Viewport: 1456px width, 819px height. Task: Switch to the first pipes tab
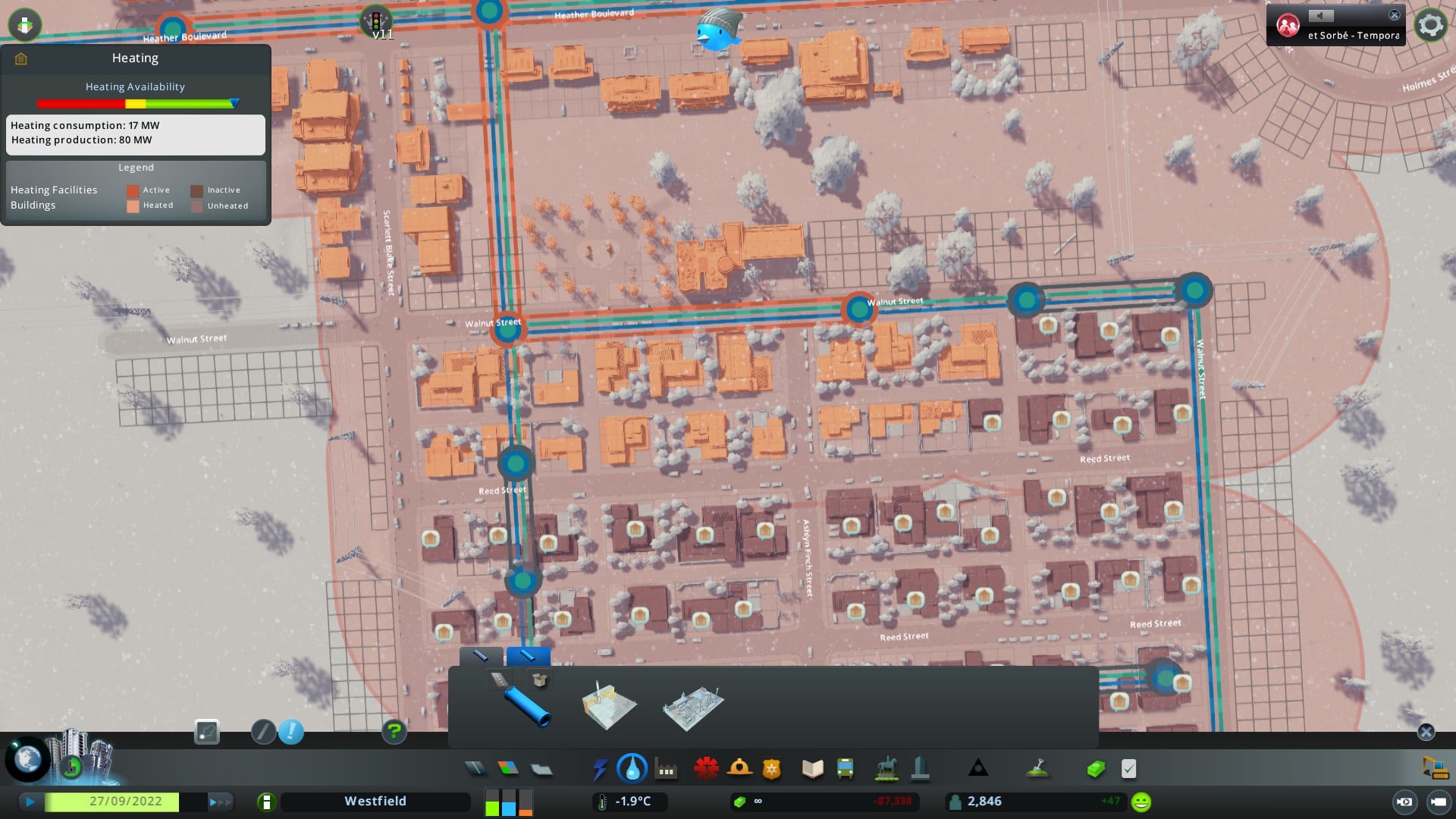point(481,656)
